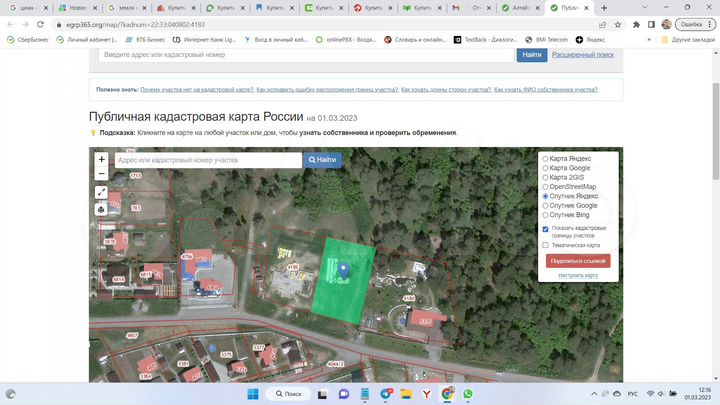
Task: Show hidden system tray icons chevron
Action: pos(594,394)
